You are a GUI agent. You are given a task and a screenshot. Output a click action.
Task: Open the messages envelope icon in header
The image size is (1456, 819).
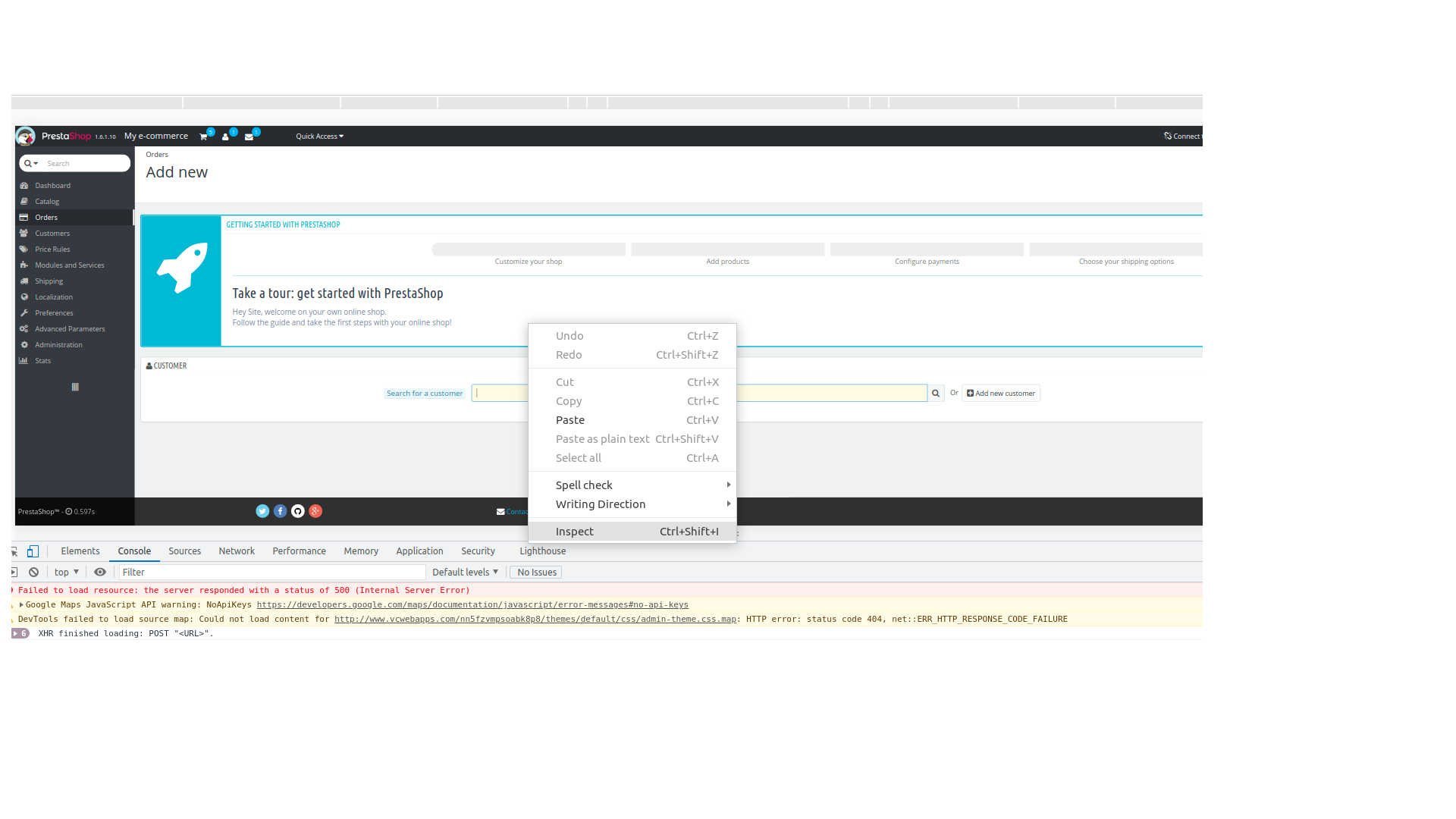[249, 137]
